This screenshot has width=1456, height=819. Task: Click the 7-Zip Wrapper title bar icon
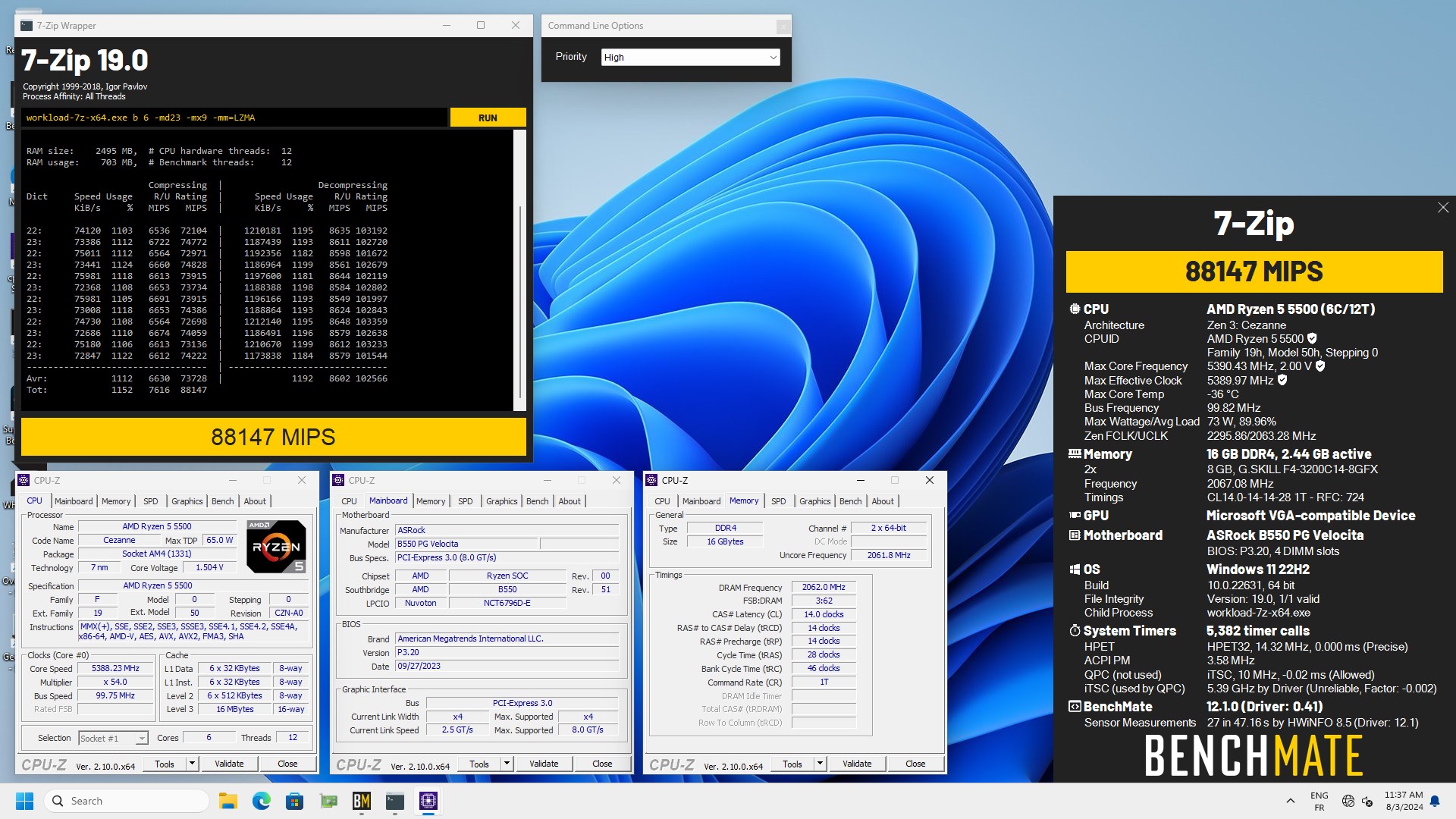(x=27, y=26)
